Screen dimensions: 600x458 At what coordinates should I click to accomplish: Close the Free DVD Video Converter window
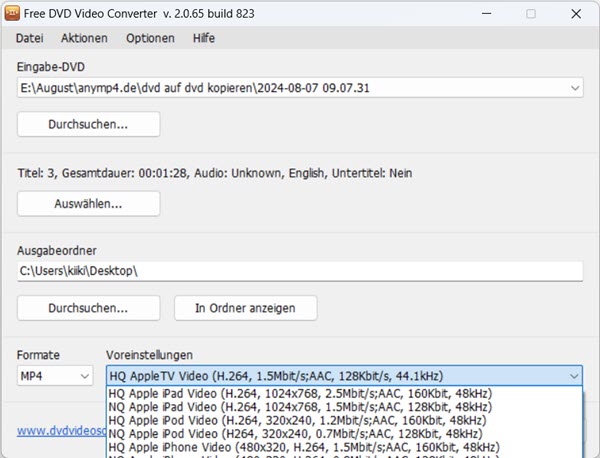[576, 14]
